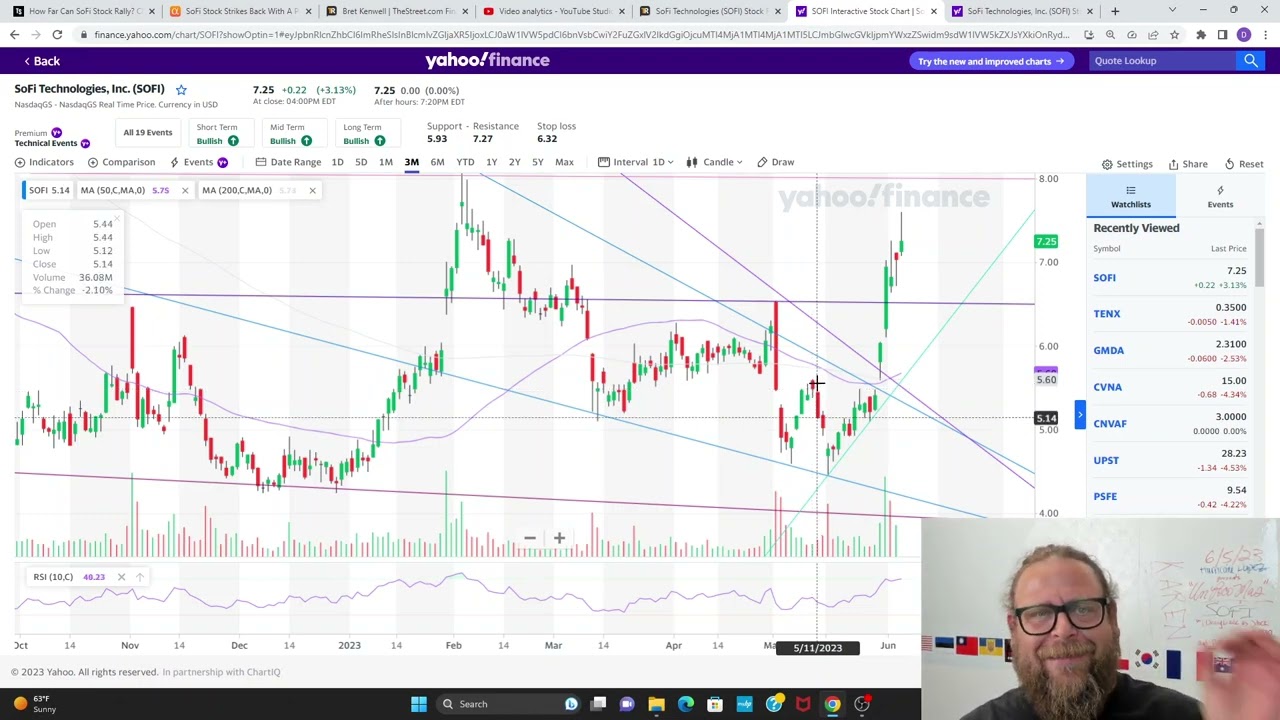Click the Quote Lookup search field

click(1162, 61)
